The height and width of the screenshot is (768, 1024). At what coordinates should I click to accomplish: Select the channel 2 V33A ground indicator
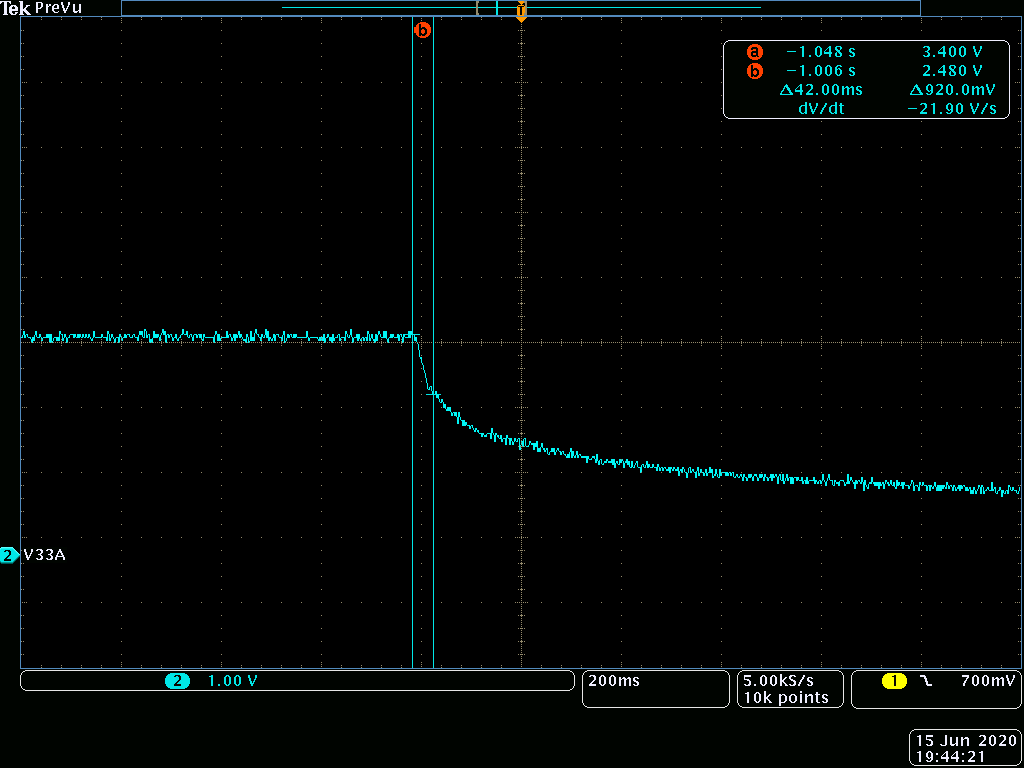click(9, 556)
